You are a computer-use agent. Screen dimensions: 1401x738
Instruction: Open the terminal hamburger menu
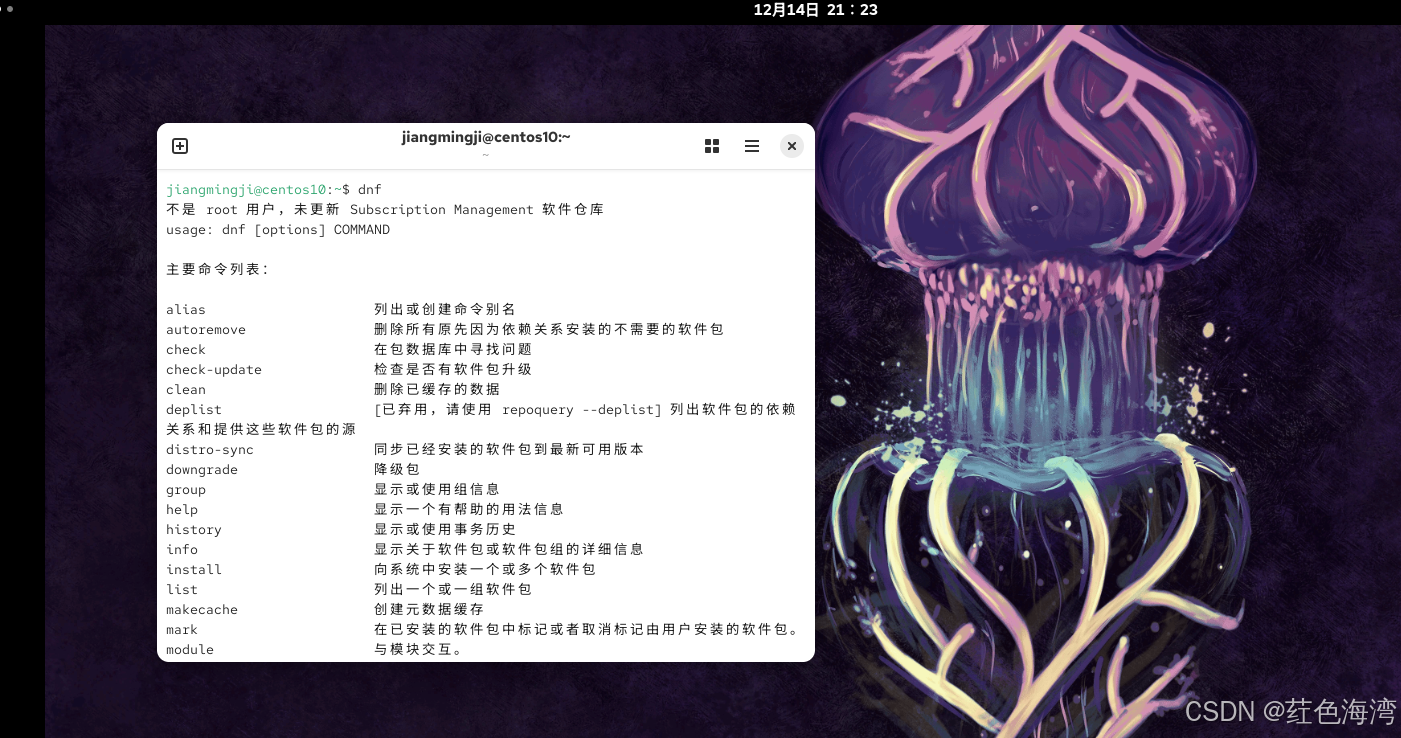(x=752, y=146)
